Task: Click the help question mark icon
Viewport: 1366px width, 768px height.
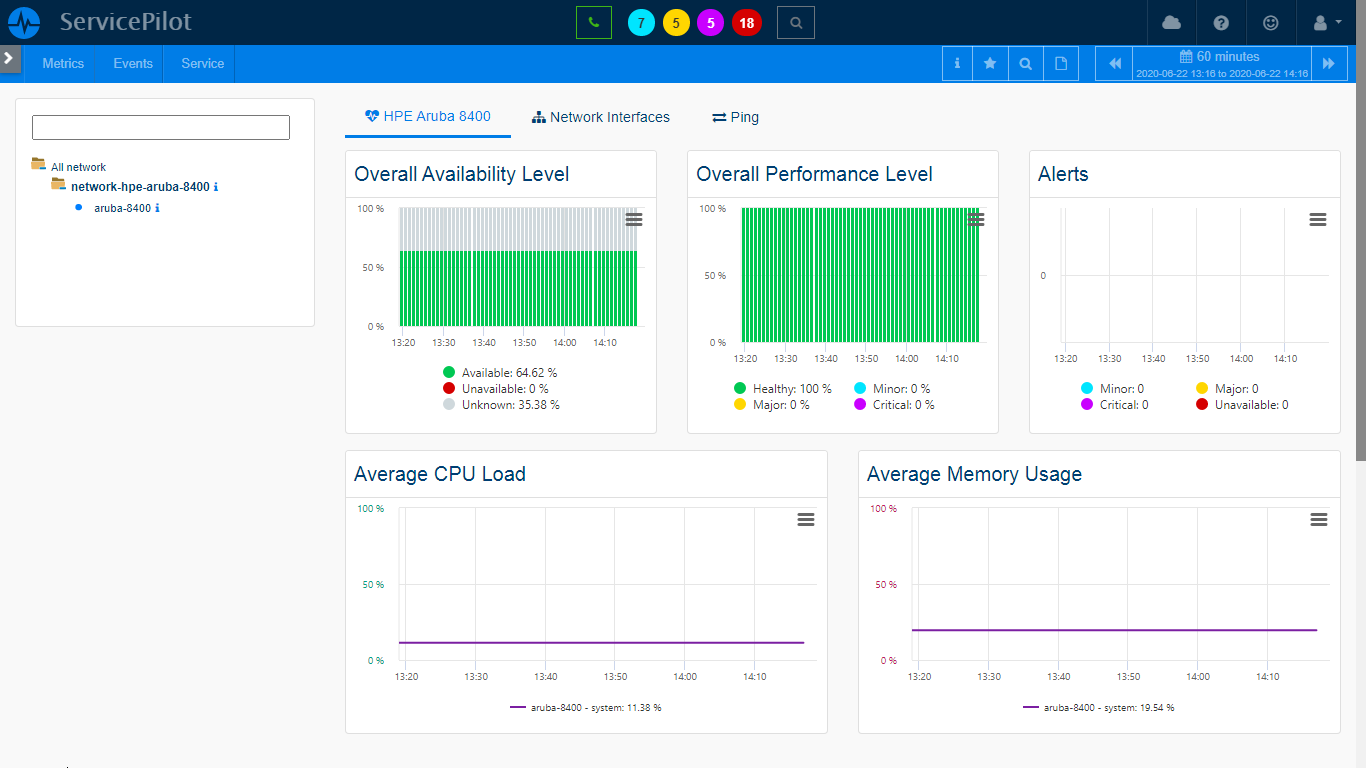Action: [x=1221, y=22]
